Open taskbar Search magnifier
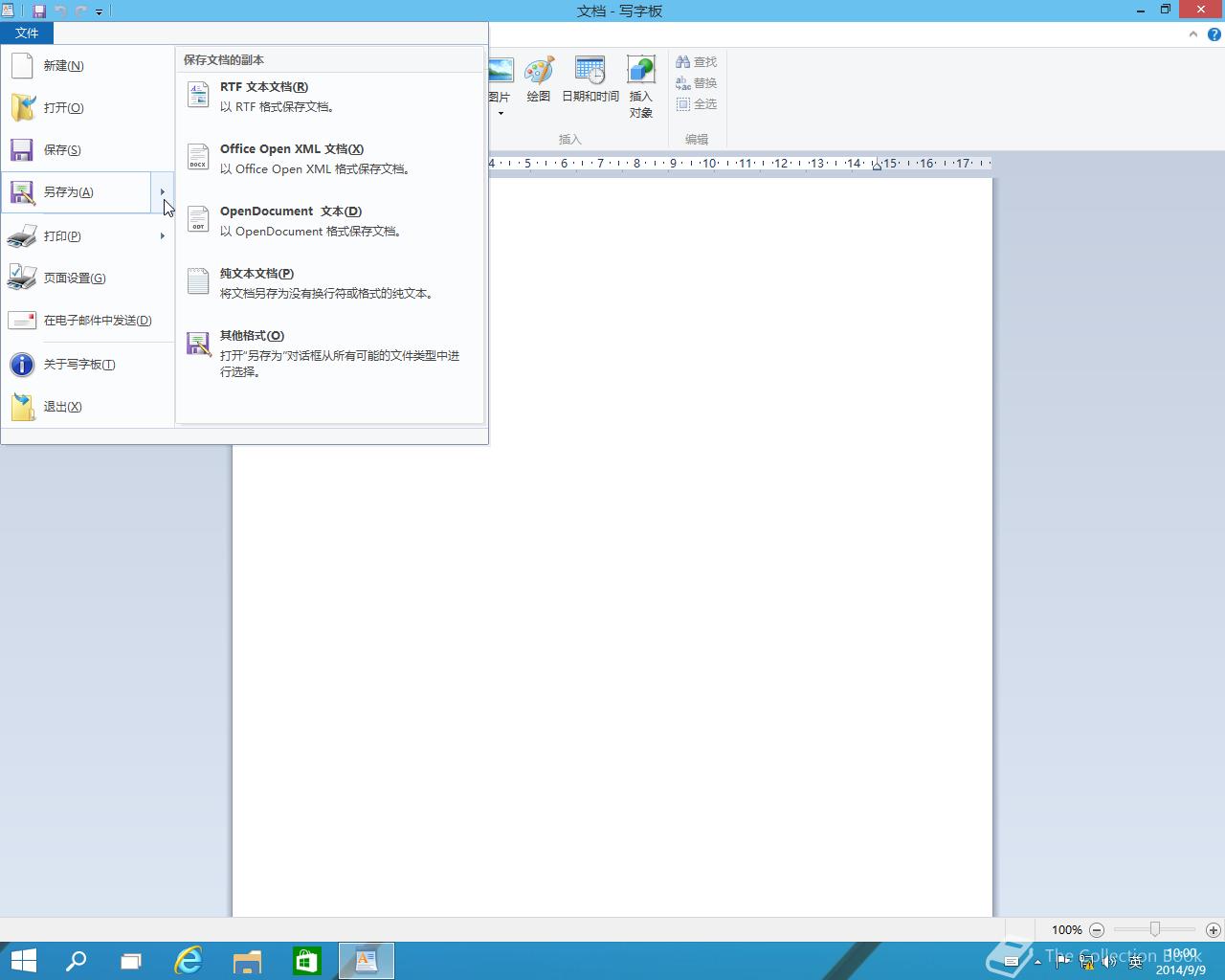The image size is (1225, 980). coord(76,961)
